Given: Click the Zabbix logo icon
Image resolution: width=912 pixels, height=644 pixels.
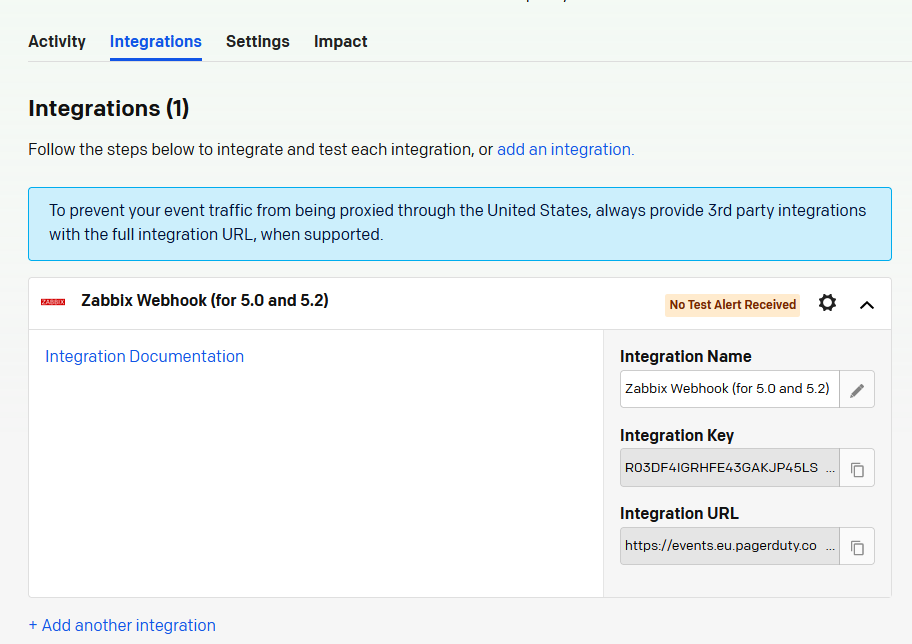Looking at the screenshot, I should [x=53, y=301].
